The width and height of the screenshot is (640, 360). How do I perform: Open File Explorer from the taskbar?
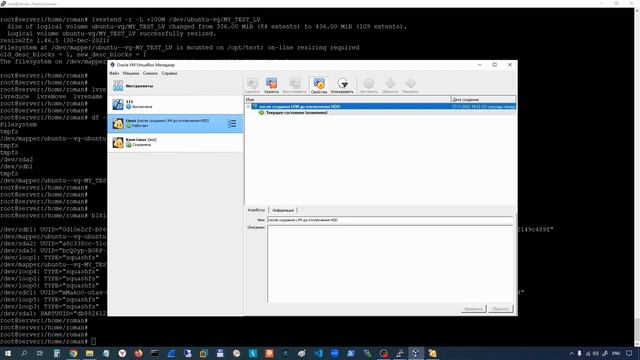(89, 353)
